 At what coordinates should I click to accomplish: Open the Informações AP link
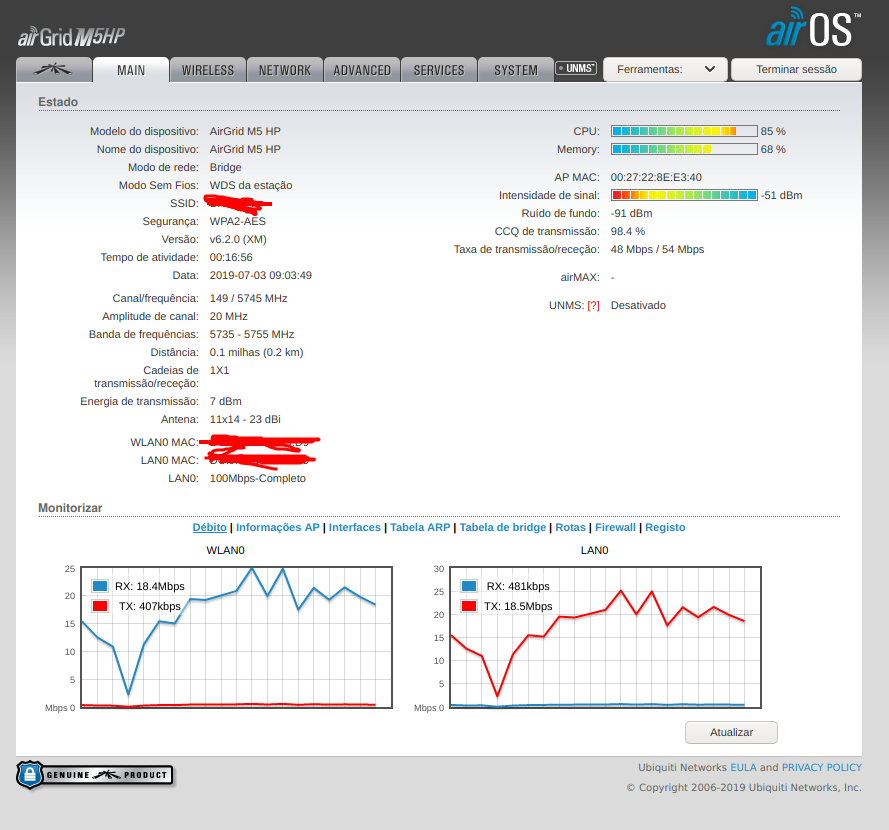click(277, 527)
